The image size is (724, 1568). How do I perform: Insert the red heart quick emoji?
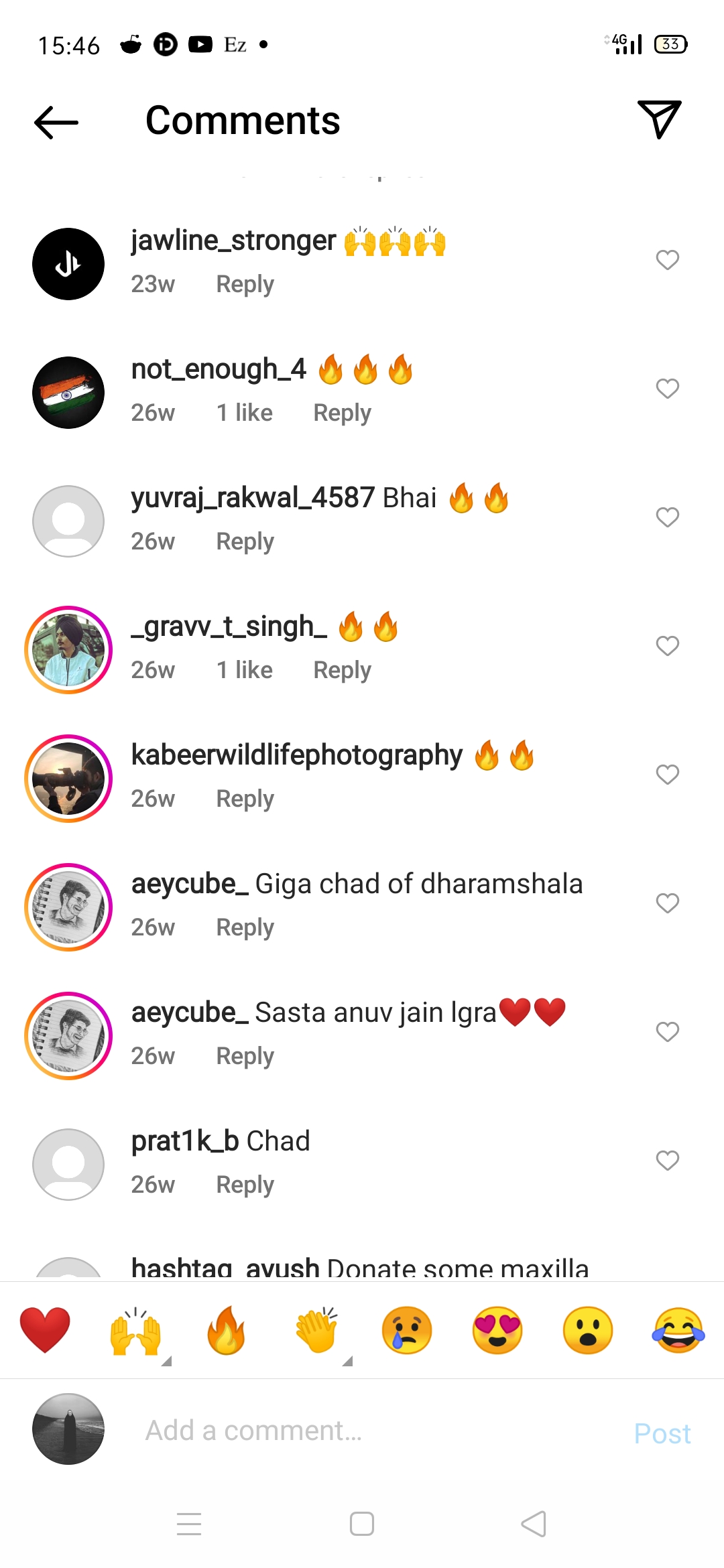coord(45,1330)
